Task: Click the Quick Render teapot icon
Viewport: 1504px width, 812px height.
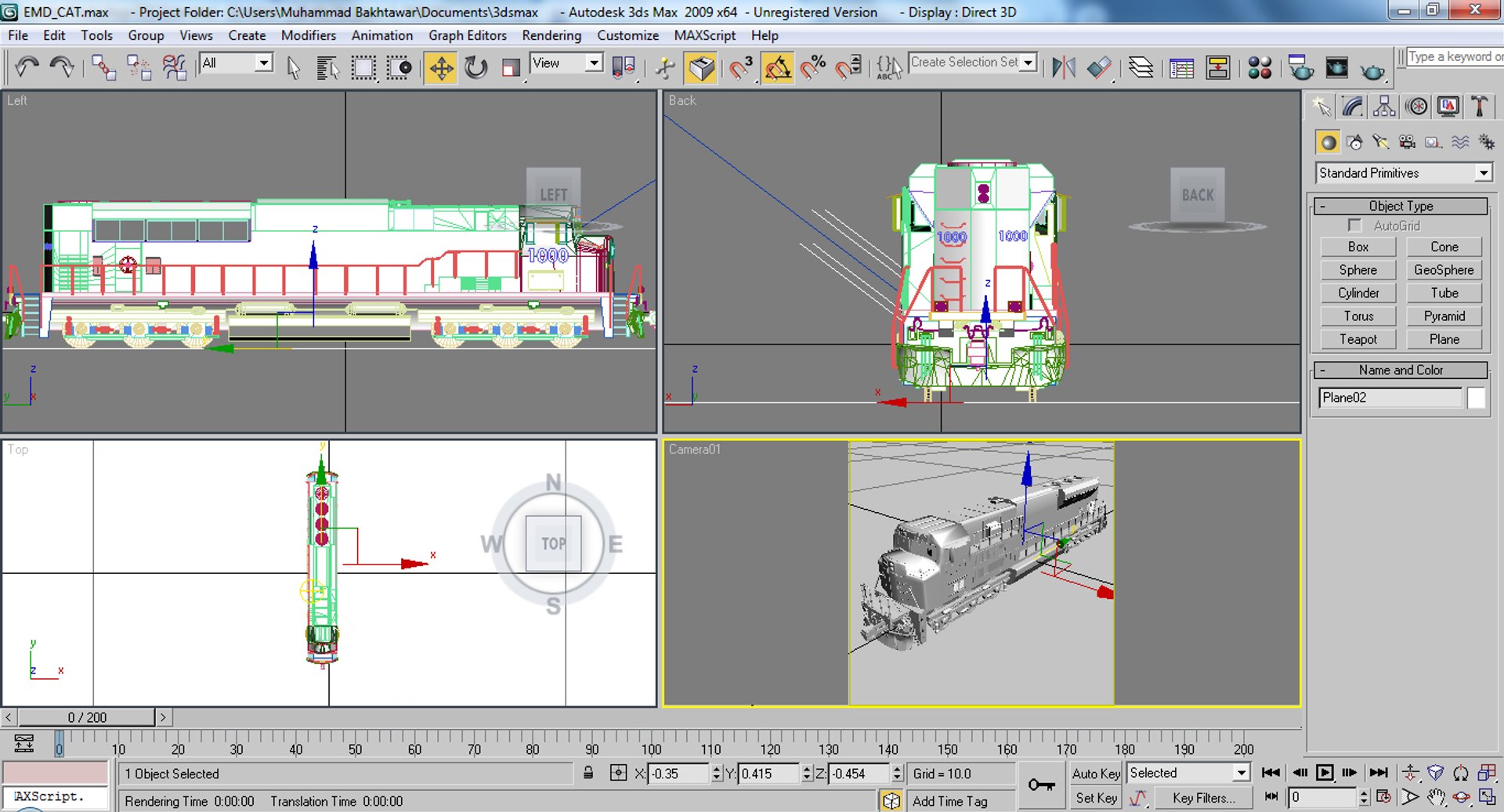Action: [1372, 69]
